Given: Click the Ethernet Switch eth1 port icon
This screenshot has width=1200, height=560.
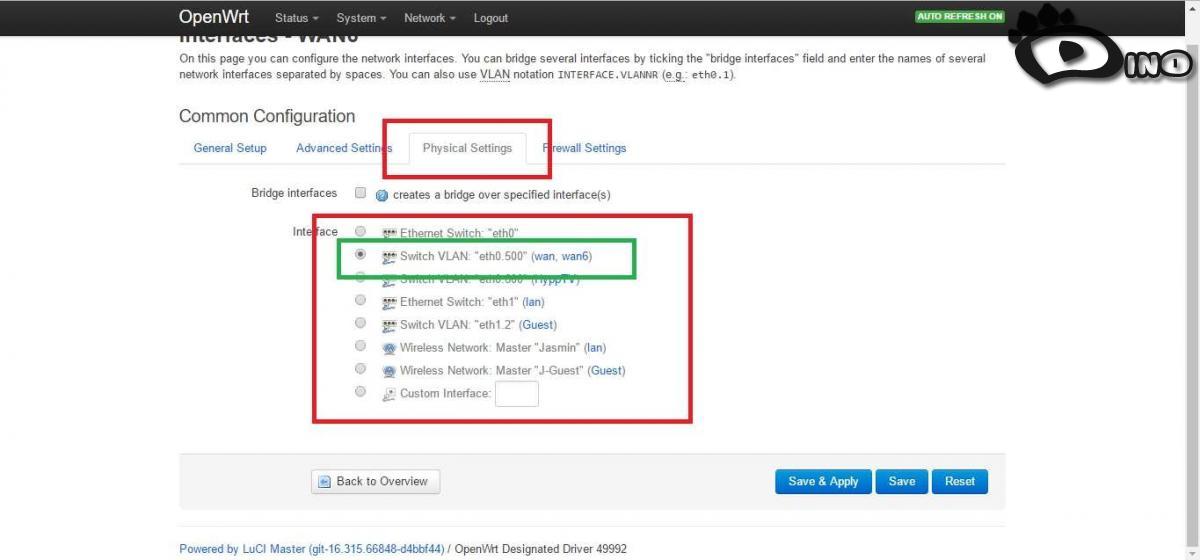Looking at the screenshot, I should (x=390, y=303).
